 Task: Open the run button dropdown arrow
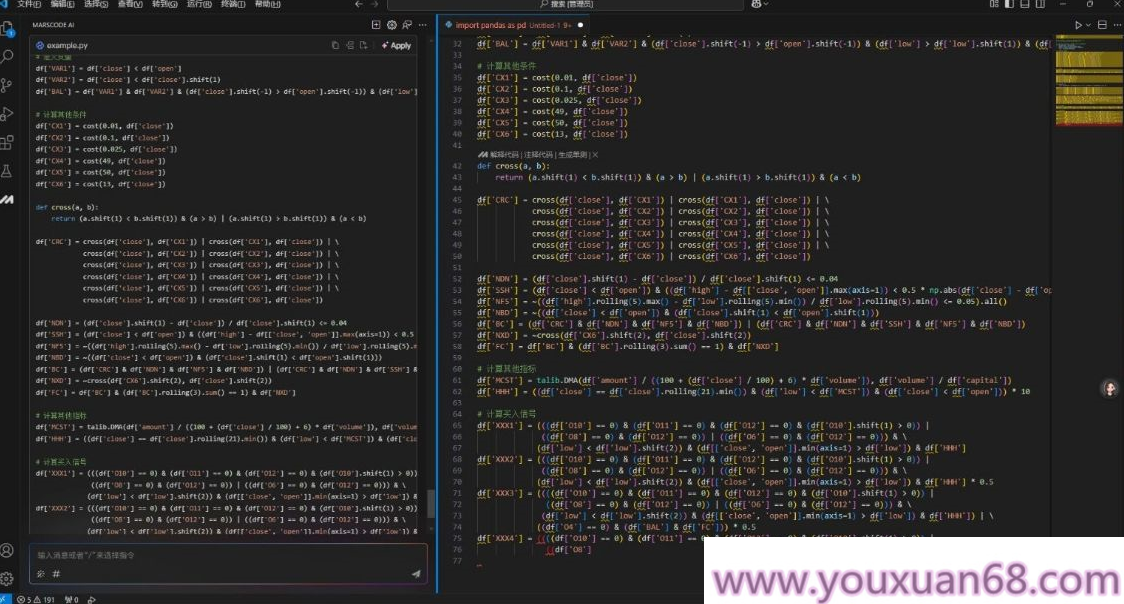[1088, 25]
